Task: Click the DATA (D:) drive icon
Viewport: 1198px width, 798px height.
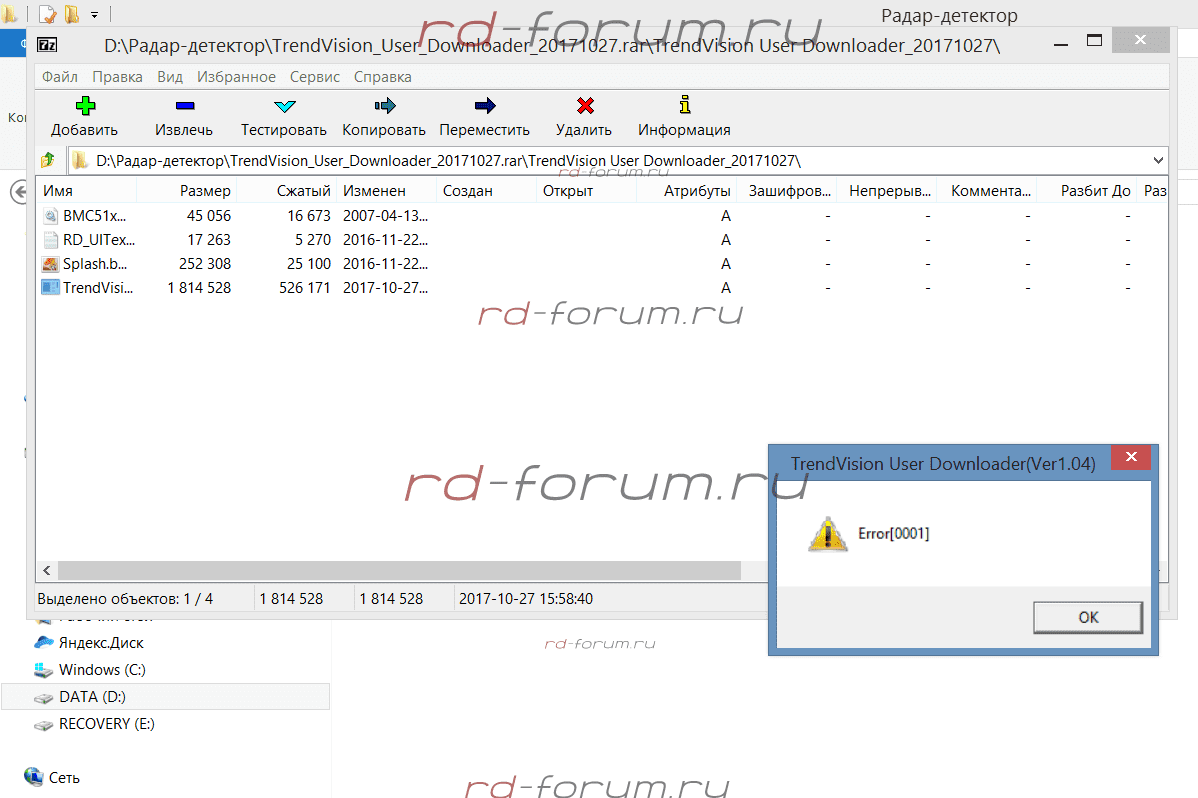Action: click(44, 697)
